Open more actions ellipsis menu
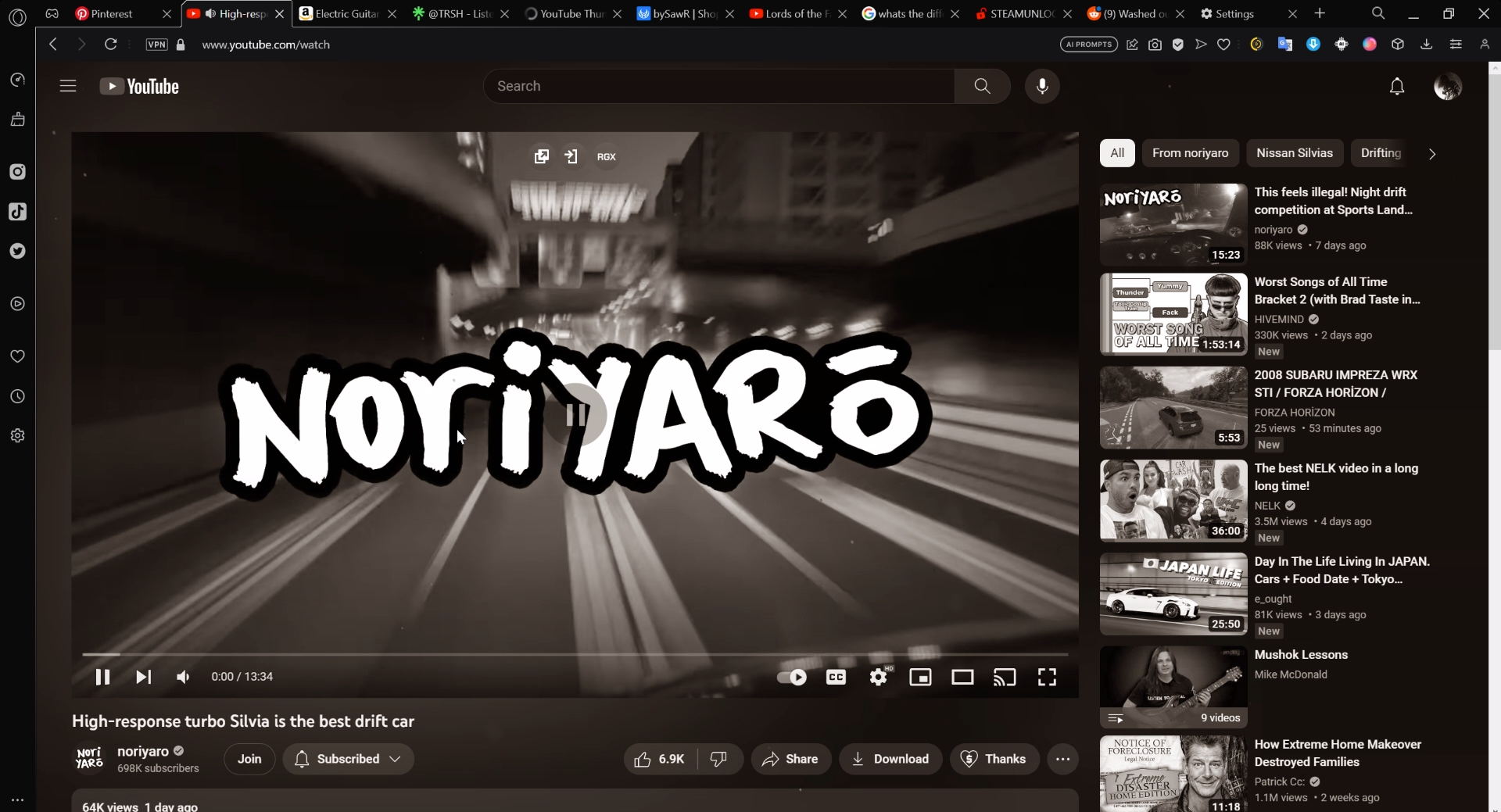This screenshot has width=1501, height=812. coord(1062,759)
